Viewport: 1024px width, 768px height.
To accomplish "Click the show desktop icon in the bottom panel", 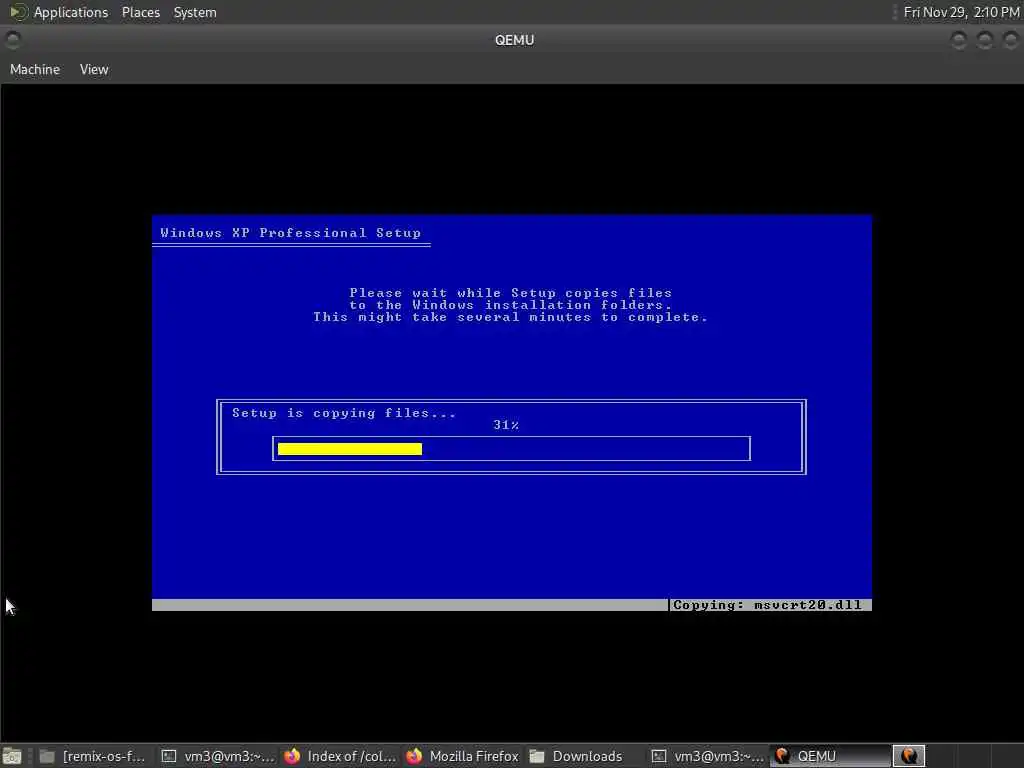I will [x=12, y=756].
